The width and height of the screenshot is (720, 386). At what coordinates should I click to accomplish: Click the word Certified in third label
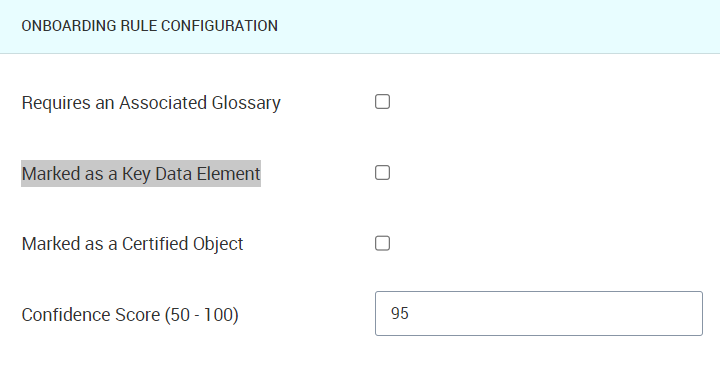(155, 244)
